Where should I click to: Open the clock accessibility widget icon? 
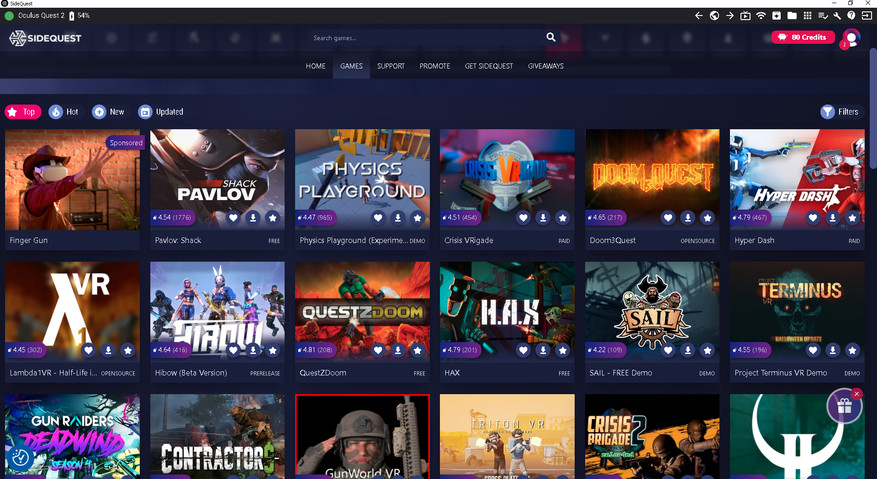21,457
